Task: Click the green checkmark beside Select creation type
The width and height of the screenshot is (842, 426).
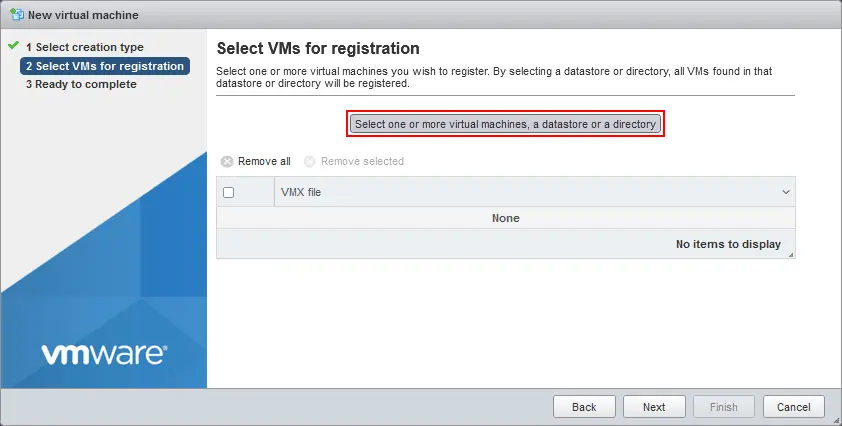Action: [x=13, y=46]
